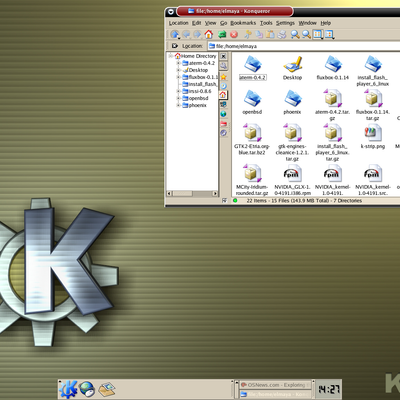The image size is (400, 400).
Task: Paste clipboard contents via toolbar icon
Action: (x=270, y=34)
